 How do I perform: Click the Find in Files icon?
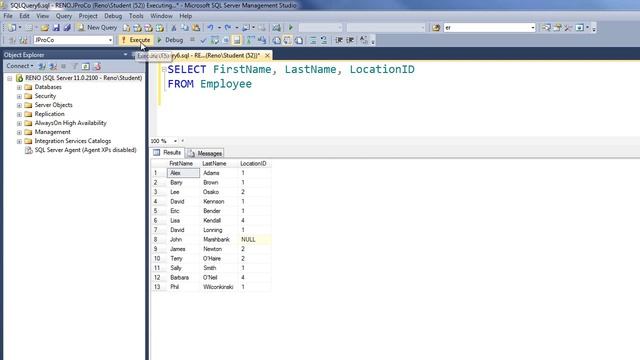436,28
